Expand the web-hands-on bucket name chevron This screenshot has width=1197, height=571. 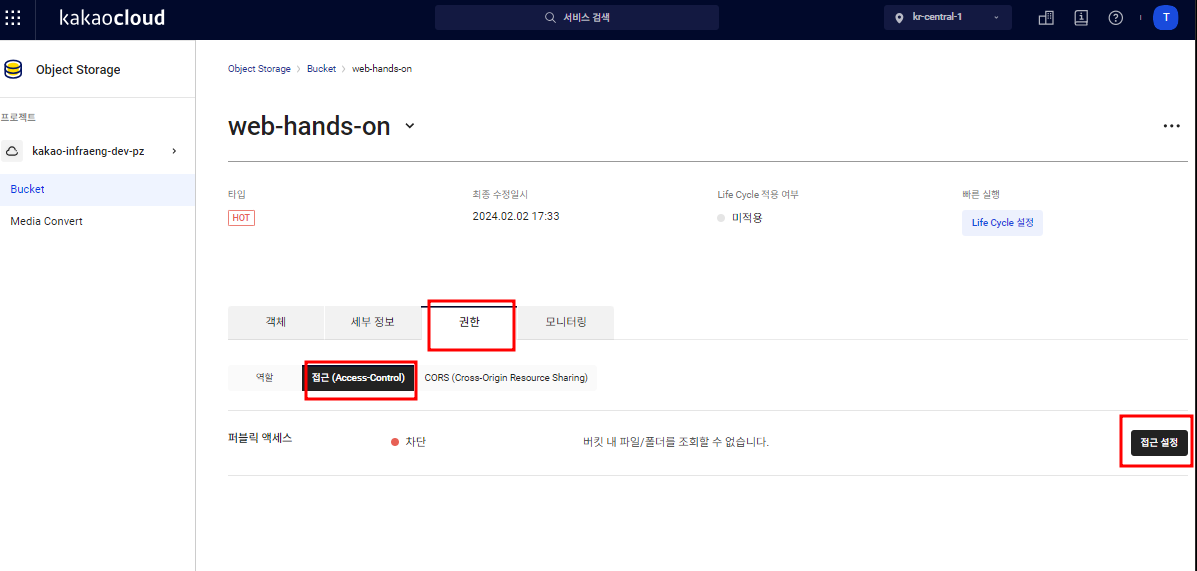tap(410, 126)
